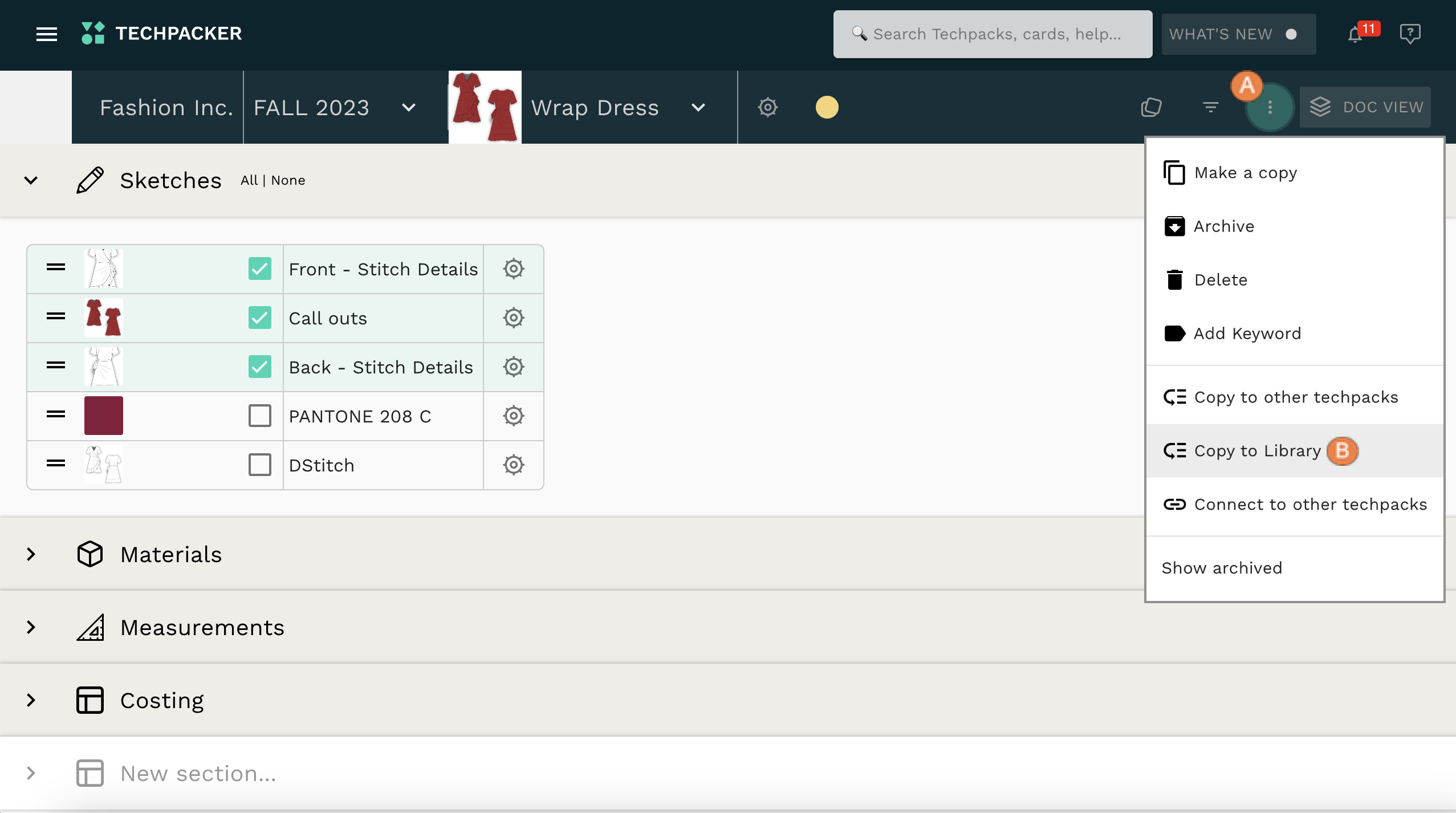Screen dimensions: 1456x813
Task: Open the notifications bell
Action: (x=1355, y=35)
